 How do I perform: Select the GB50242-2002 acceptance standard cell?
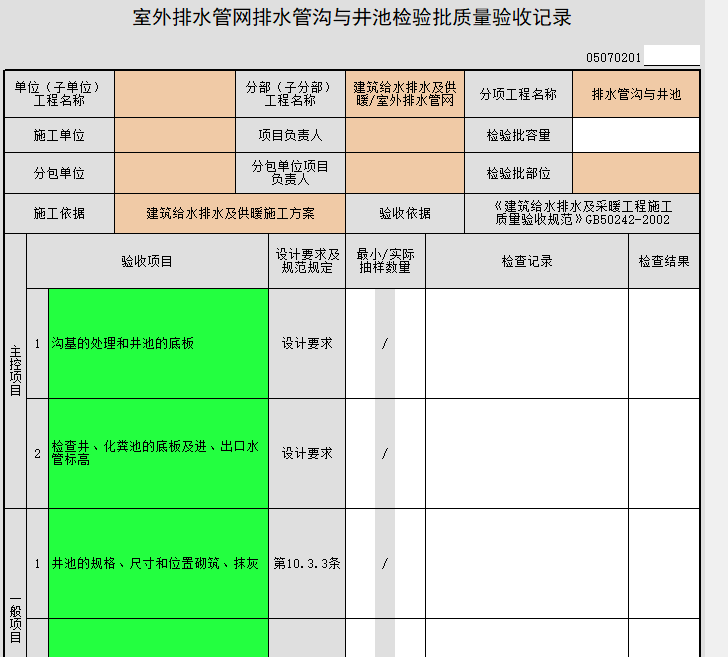click(582, 213)
